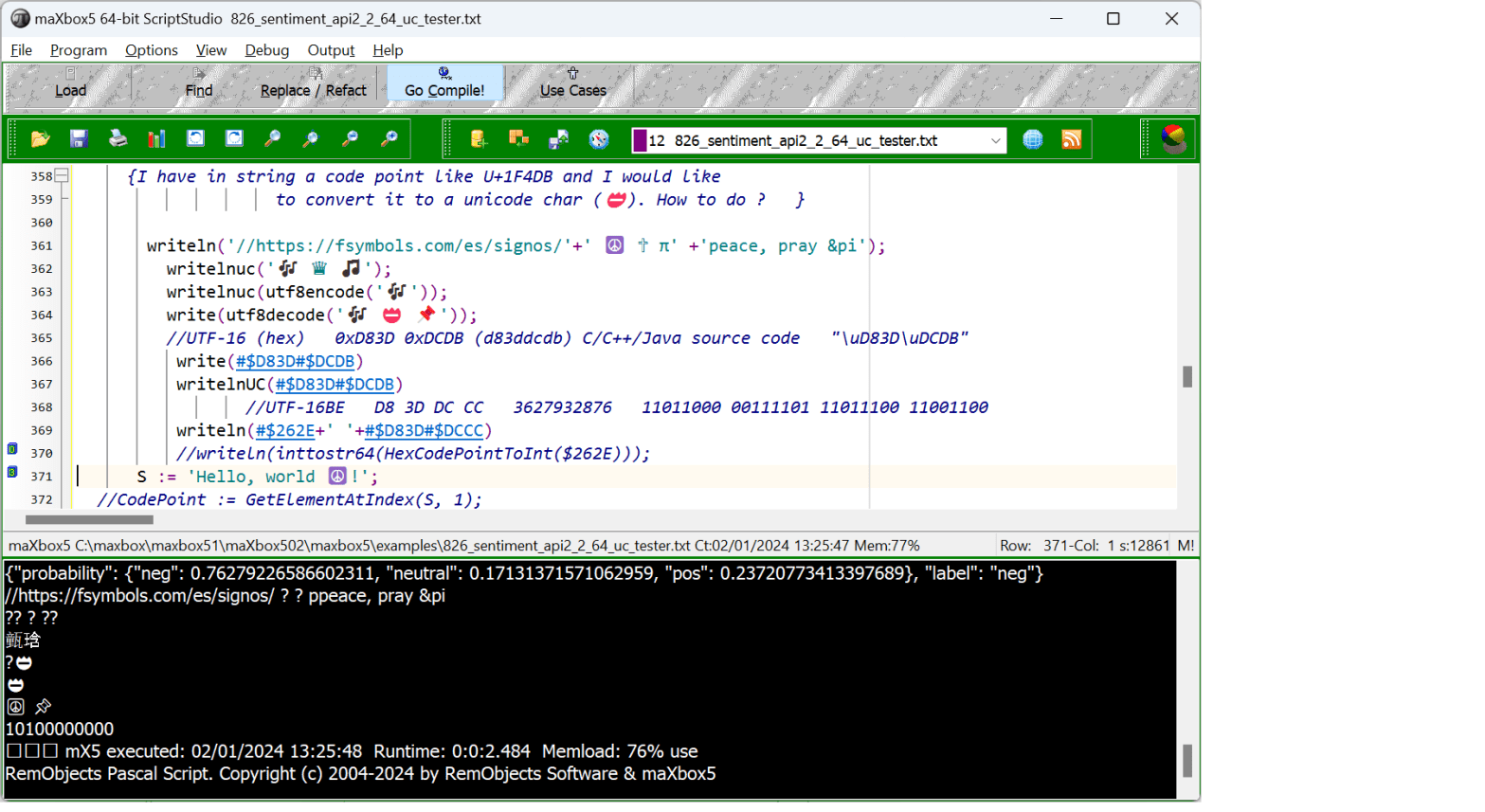Click the floppy disk save icon
This screenshot has height=812, width=1485.
79,140
